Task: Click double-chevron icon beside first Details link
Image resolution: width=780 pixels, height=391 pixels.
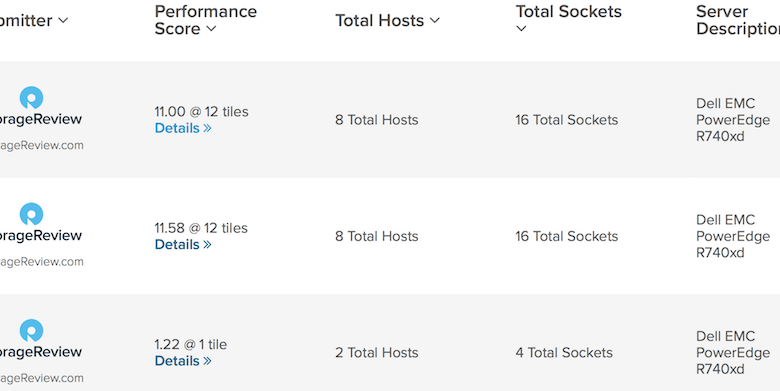Action: point(207,128)
